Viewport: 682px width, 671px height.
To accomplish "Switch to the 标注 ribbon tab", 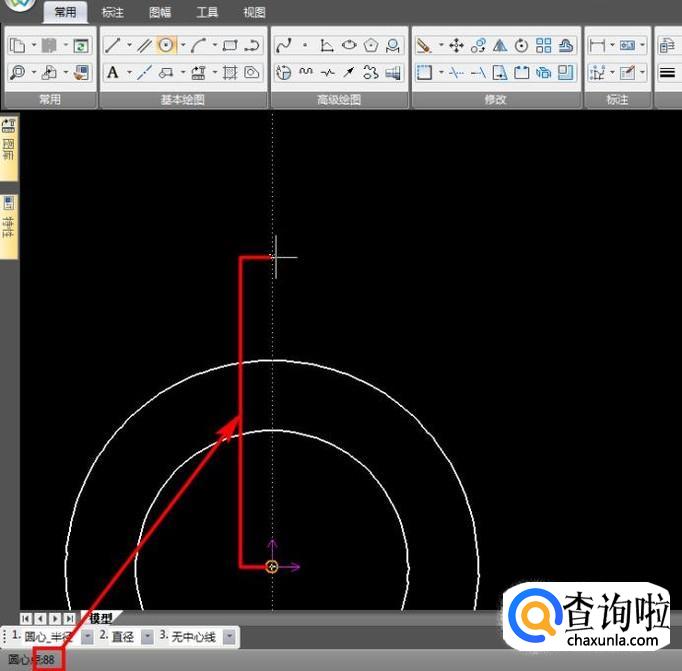I will 113,13.
